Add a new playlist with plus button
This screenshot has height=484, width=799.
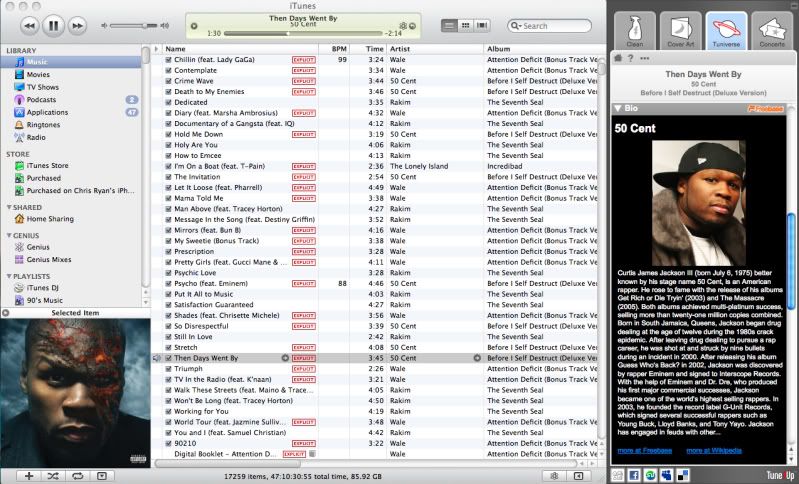click(x=29, y=476)
